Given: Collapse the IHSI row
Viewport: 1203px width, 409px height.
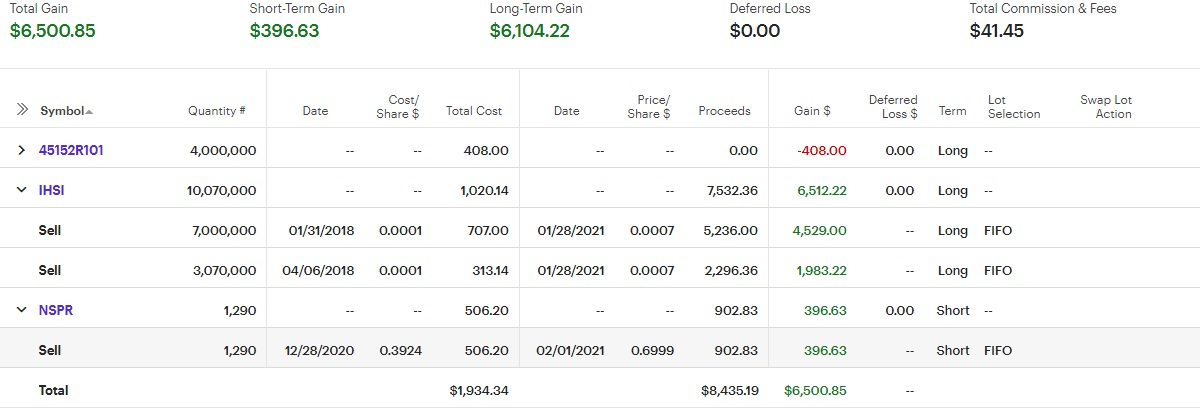Looking at the screenshot, I should pos(22,190).
